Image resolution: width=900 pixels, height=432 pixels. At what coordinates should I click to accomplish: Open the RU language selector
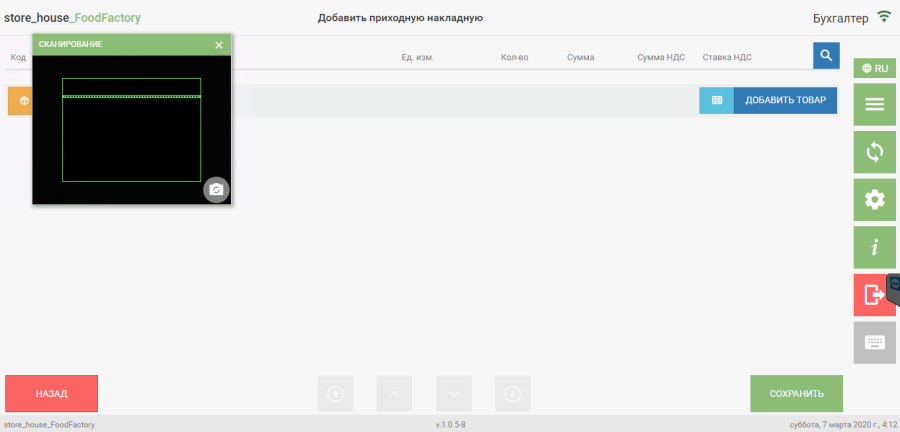coord(874,68)
